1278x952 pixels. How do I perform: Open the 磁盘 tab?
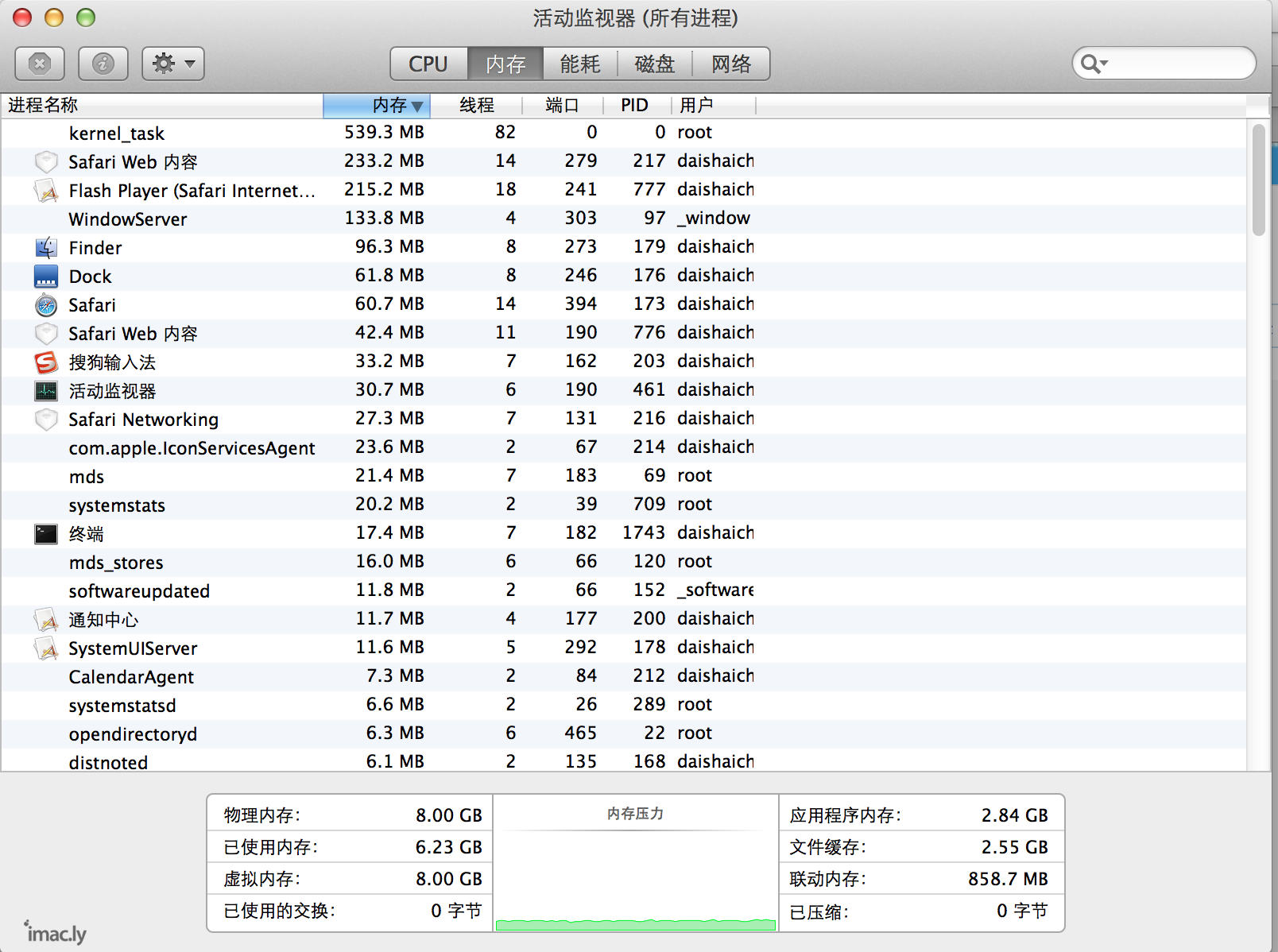click(x=655, y=64)
